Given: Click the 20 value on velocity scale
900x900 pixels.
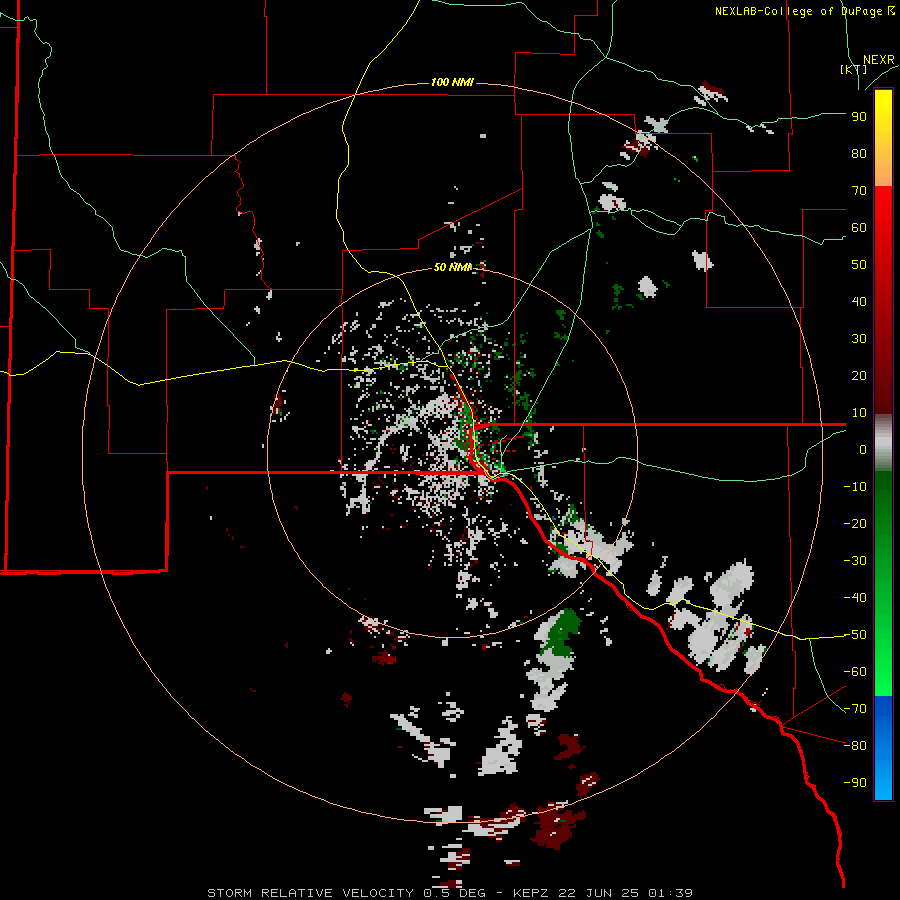Looking at the screenshot, I should pyautogui.click(x=859, y=376).
